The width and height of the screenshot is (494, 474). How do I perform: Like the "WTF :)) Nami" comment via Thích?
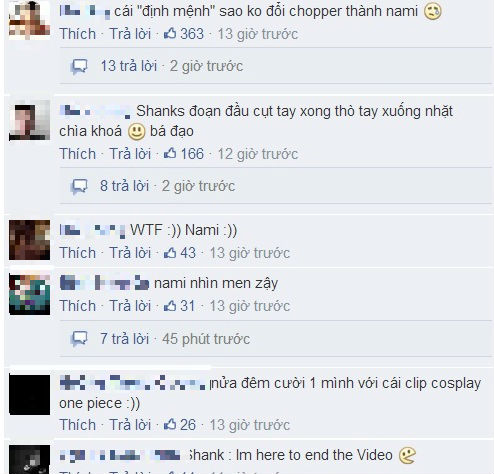tap(78, 253)
